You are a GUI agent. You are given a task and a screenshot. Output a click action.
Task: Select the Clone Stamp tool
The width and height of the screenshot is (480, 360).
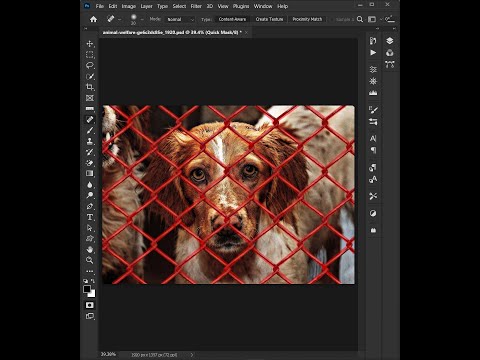click(x=90, y=141)
